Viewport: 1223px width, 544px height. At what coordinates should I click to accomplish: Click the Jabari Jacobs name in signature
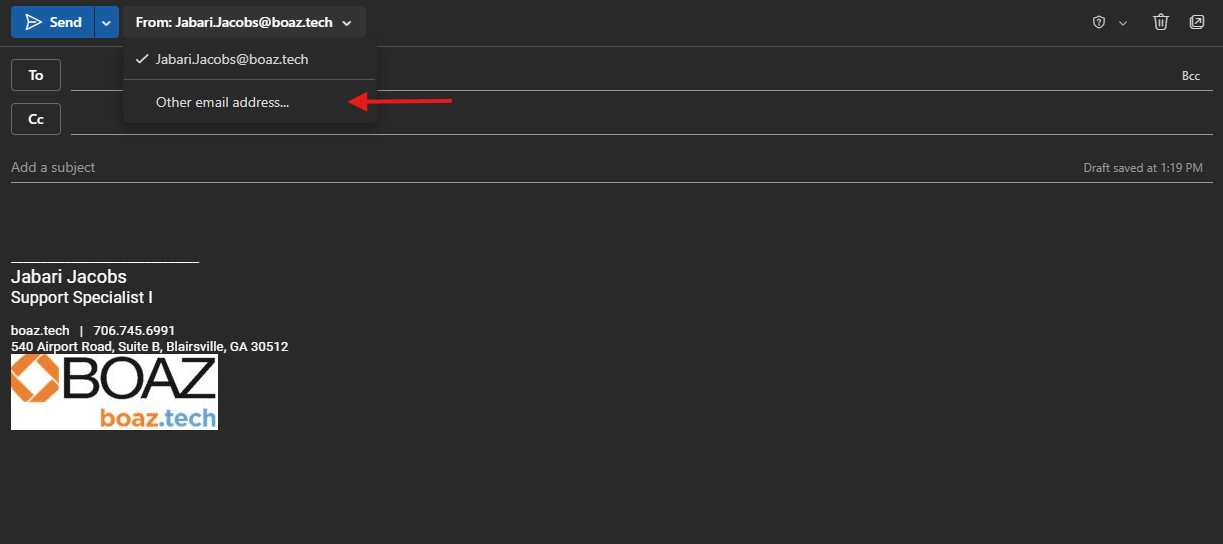69,277
